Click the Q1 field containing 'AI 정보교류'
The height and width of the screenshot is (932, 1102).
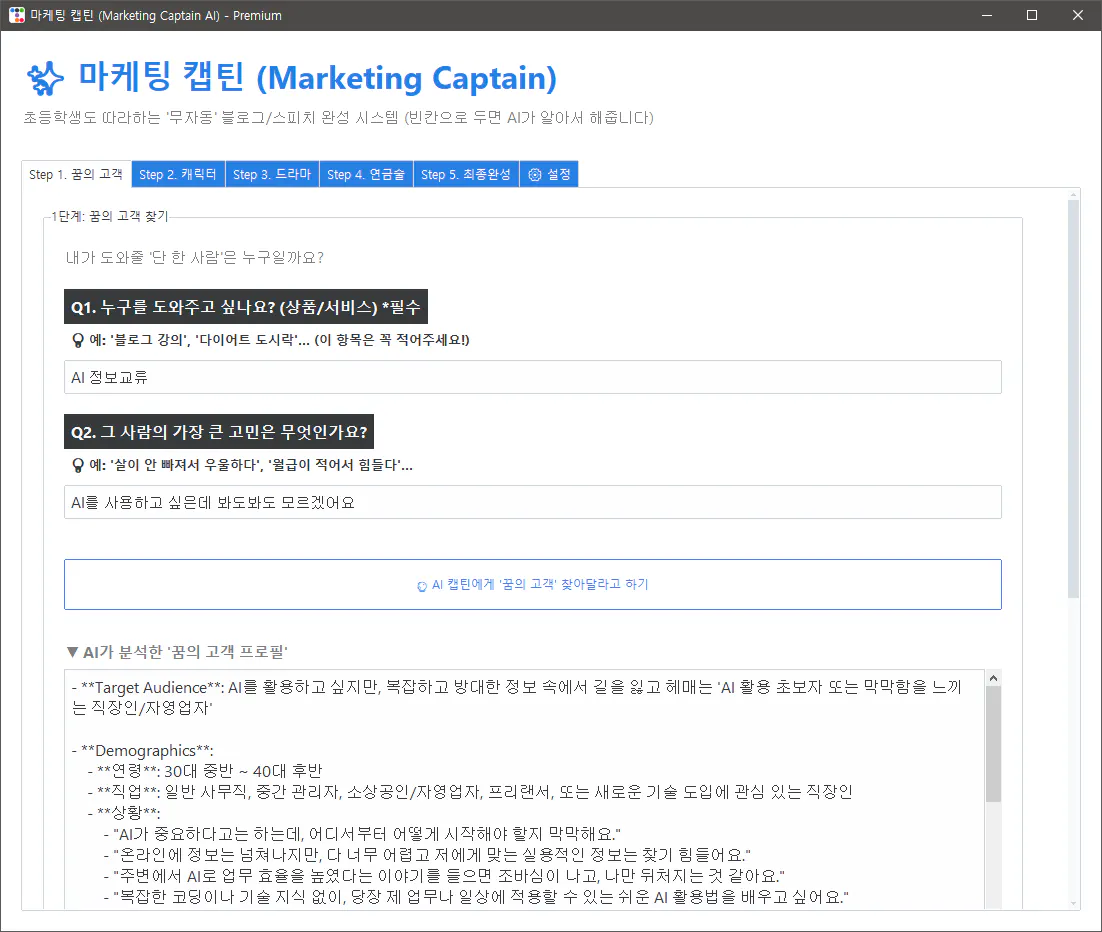[x=532, y=377]
